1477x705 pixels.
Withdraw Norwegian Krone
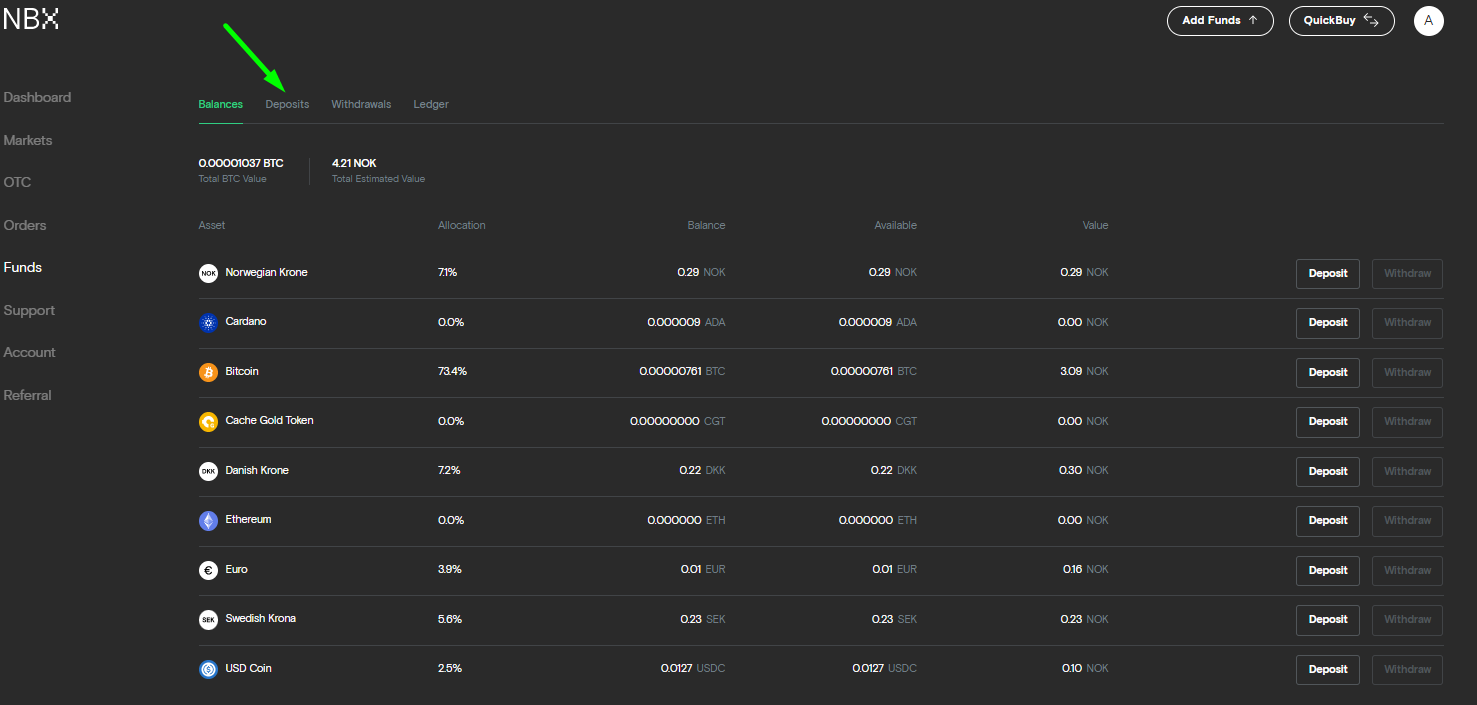click(1407, 273)
